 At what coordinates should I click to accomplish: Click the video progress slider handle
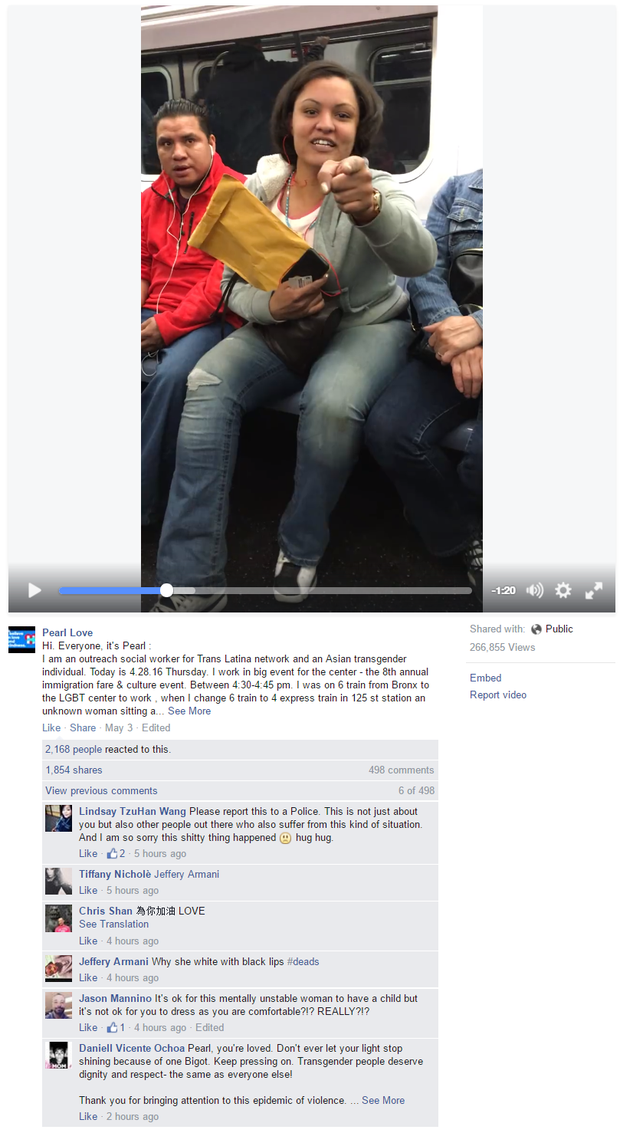(x=166, y=590)
